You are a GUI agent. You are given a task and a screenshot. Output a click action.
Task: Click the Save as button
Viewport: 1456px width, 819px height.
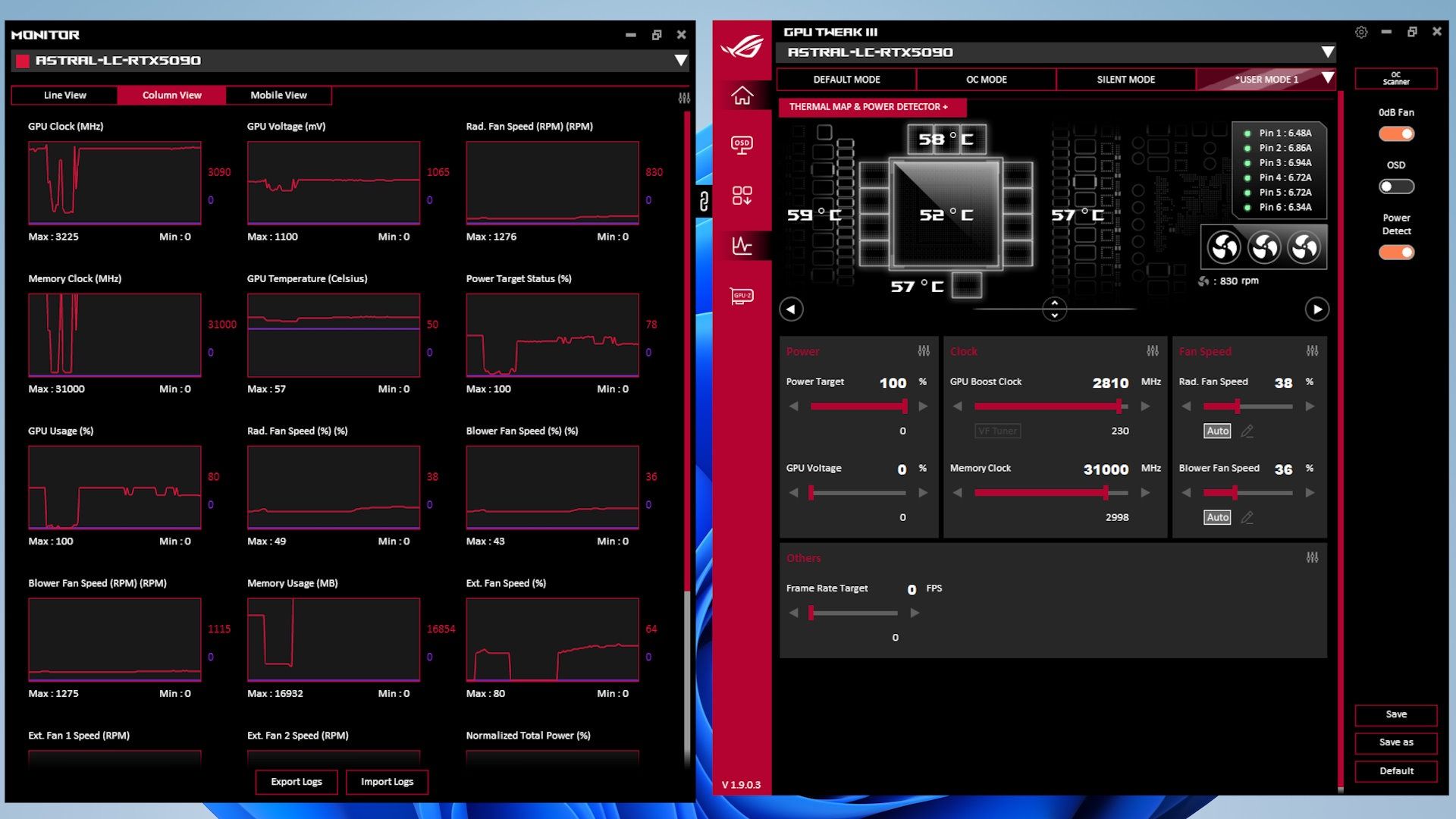(x=1395, y=742)
